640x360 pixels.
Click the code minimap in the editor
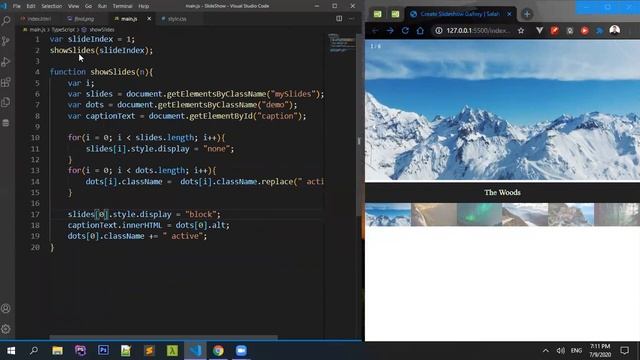click(342, 43)
